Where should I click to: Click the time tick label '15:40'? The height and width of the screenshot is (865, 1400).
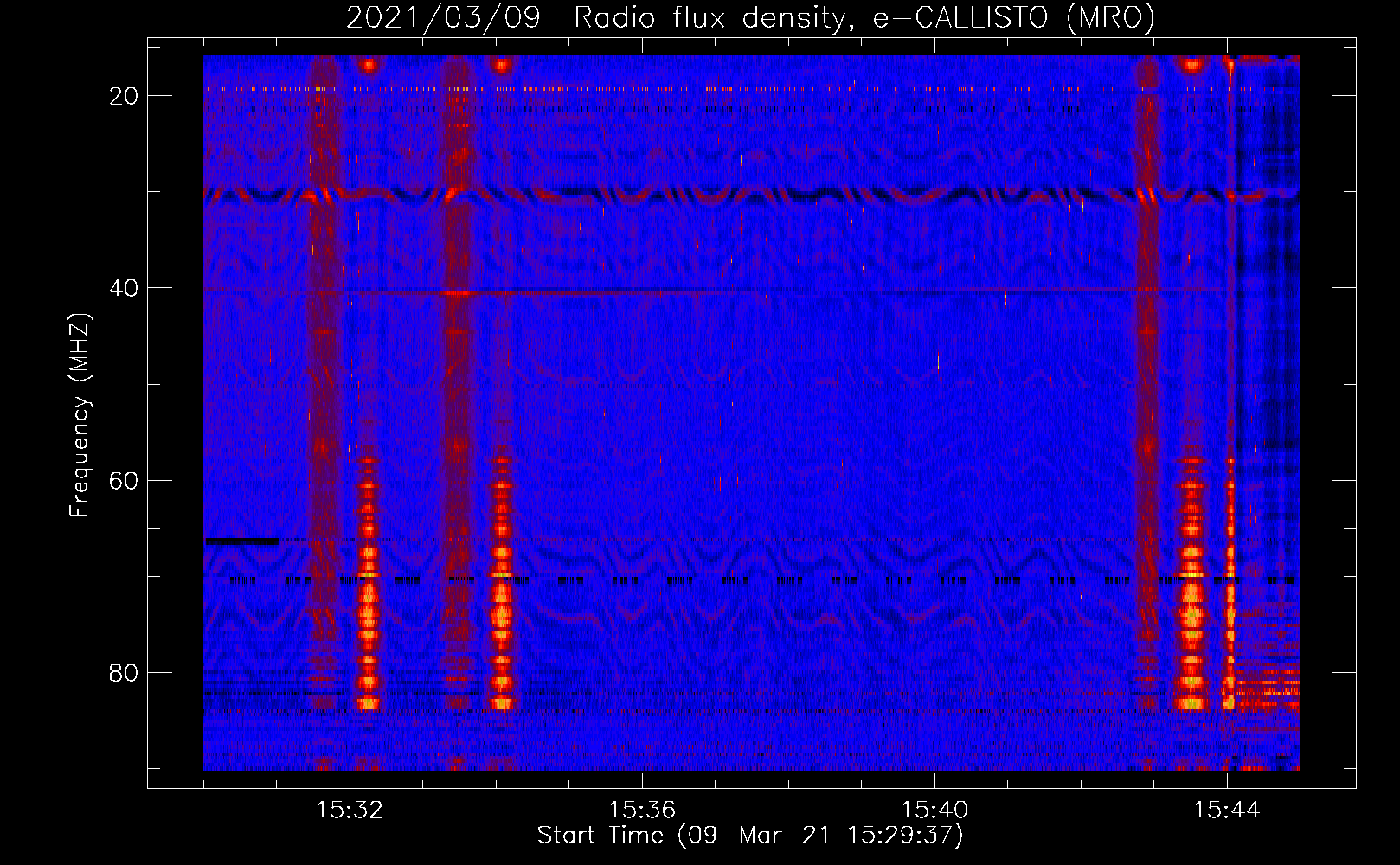(x=934, y=811)
